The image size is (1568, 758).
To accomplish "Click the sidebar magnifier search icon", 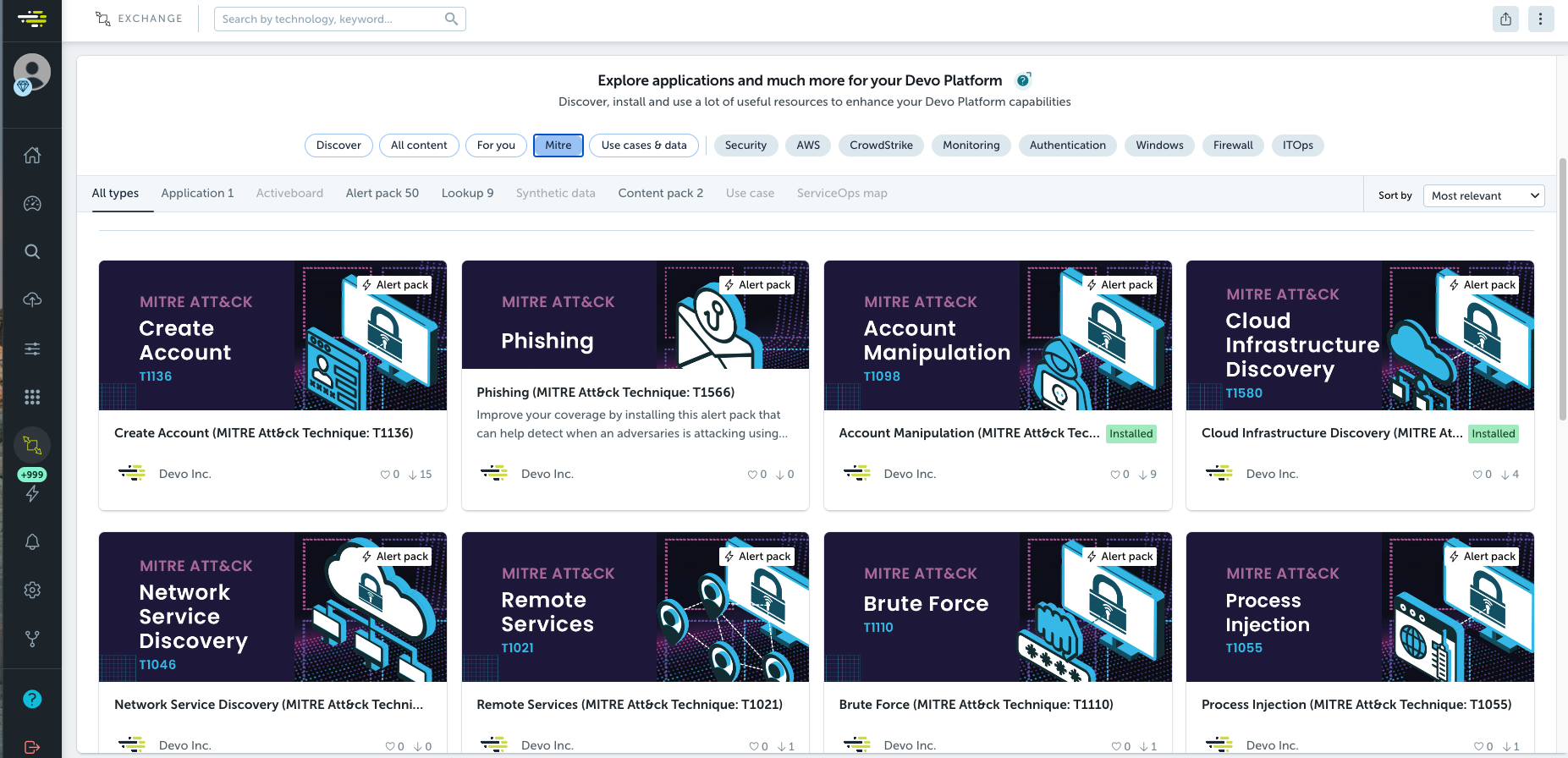I will click(32, 251).
